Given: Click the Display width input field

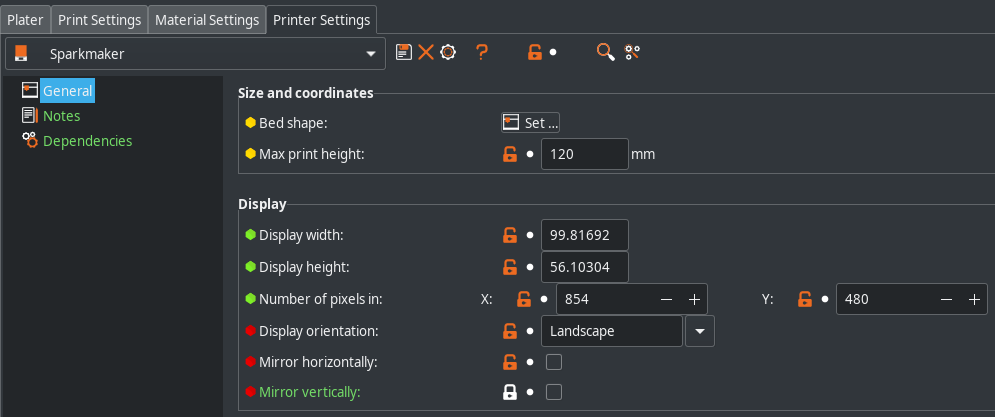Looking at the screenshot, I should [584, 235].
